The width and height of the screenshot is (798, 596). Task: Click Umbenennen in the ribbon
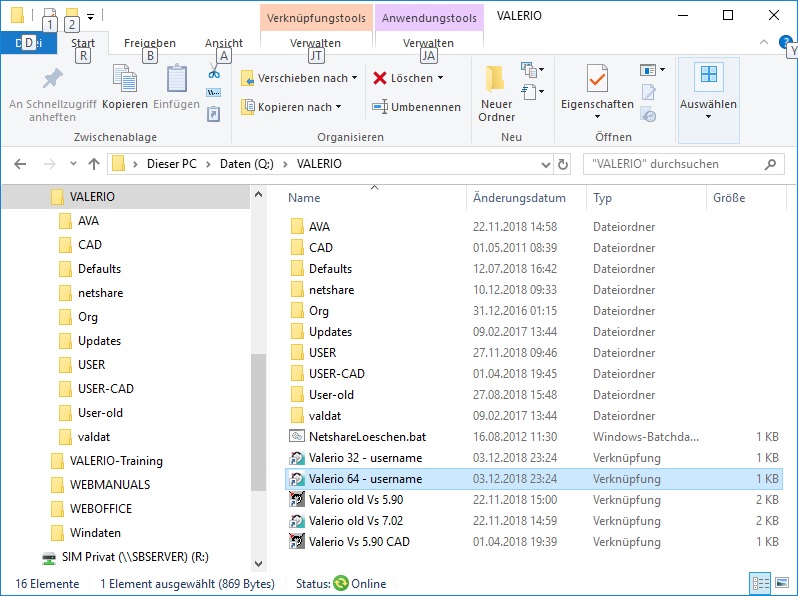416,107
